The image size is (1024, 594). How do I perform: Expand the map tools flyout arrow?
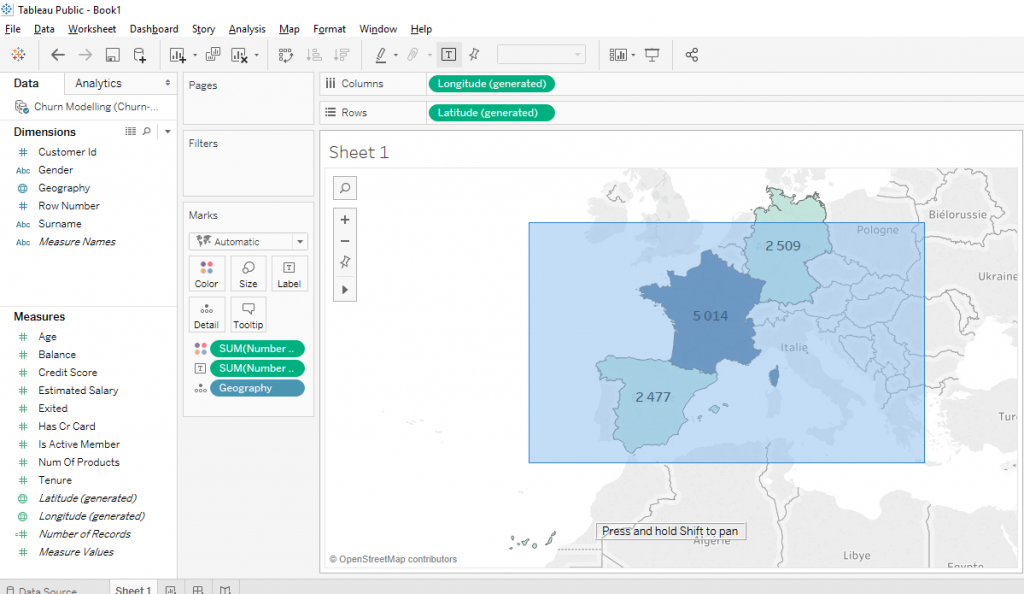pyautogui.click(x=345, y=289)
